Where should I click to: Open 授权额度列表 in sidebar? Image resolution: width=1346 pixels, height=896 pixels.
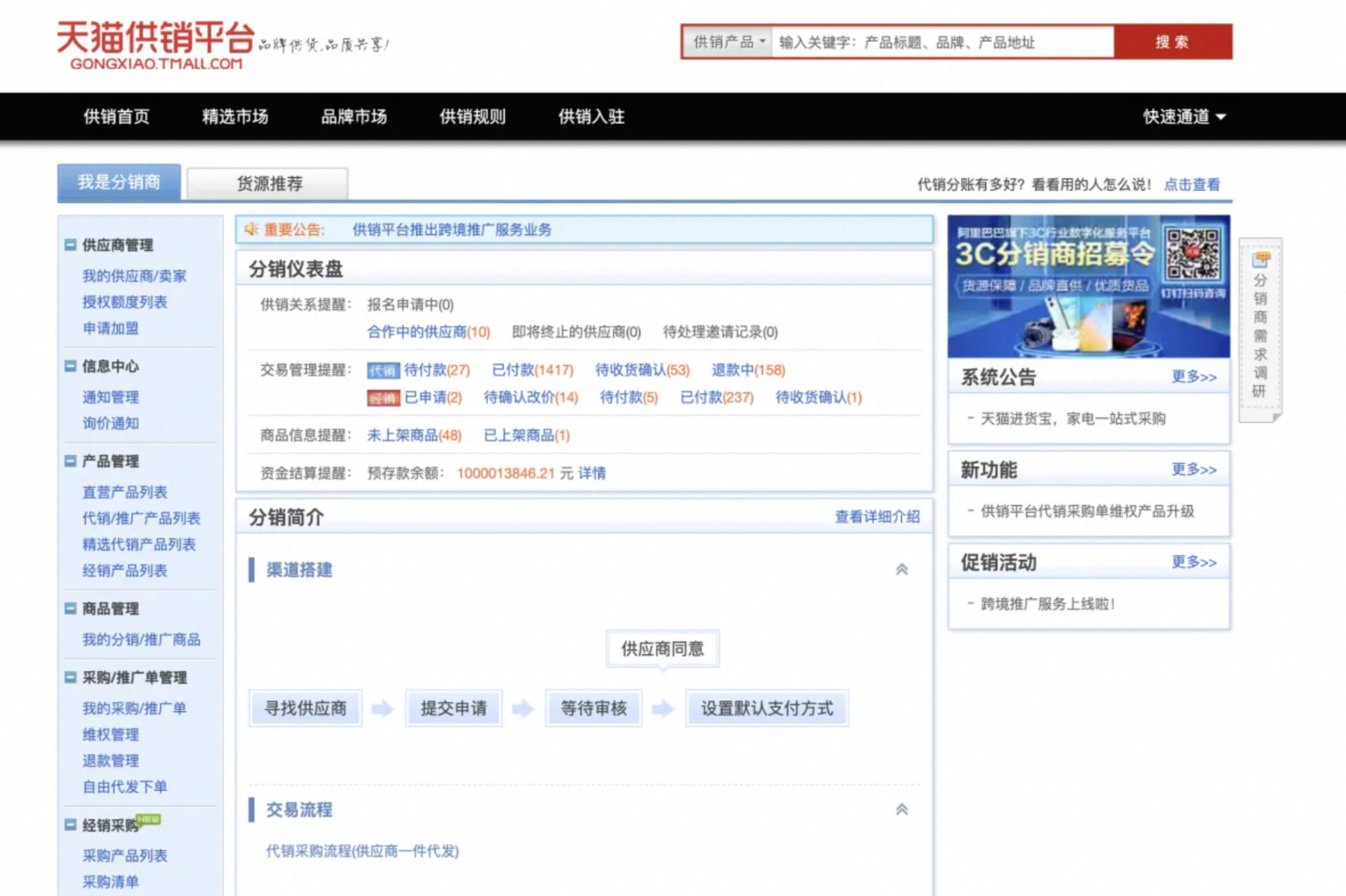(x=125, y=302)
